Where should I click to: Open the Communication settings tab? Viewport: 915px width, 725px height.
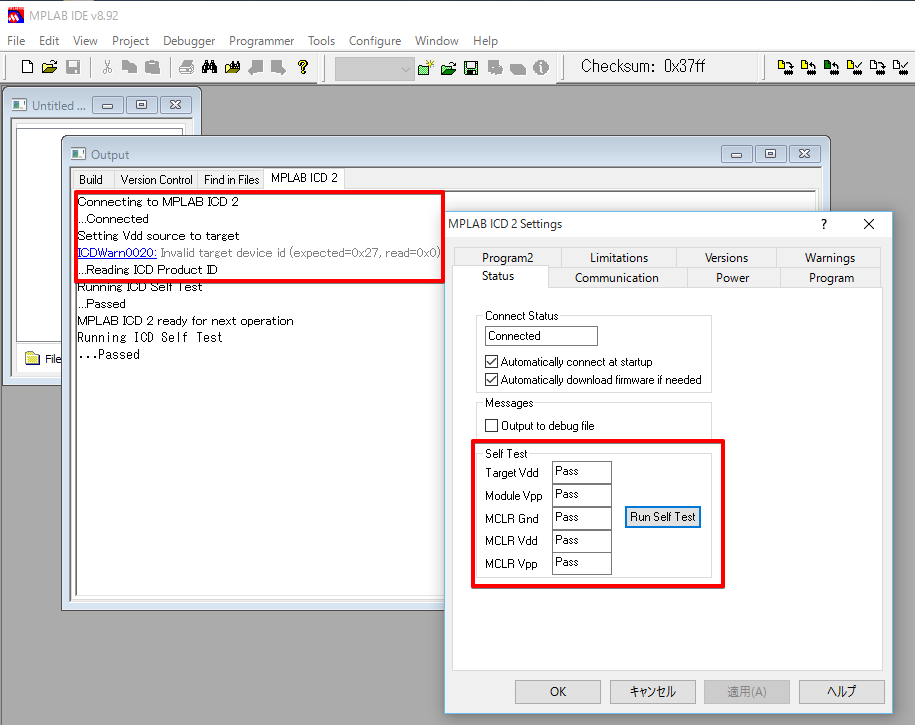617,278
